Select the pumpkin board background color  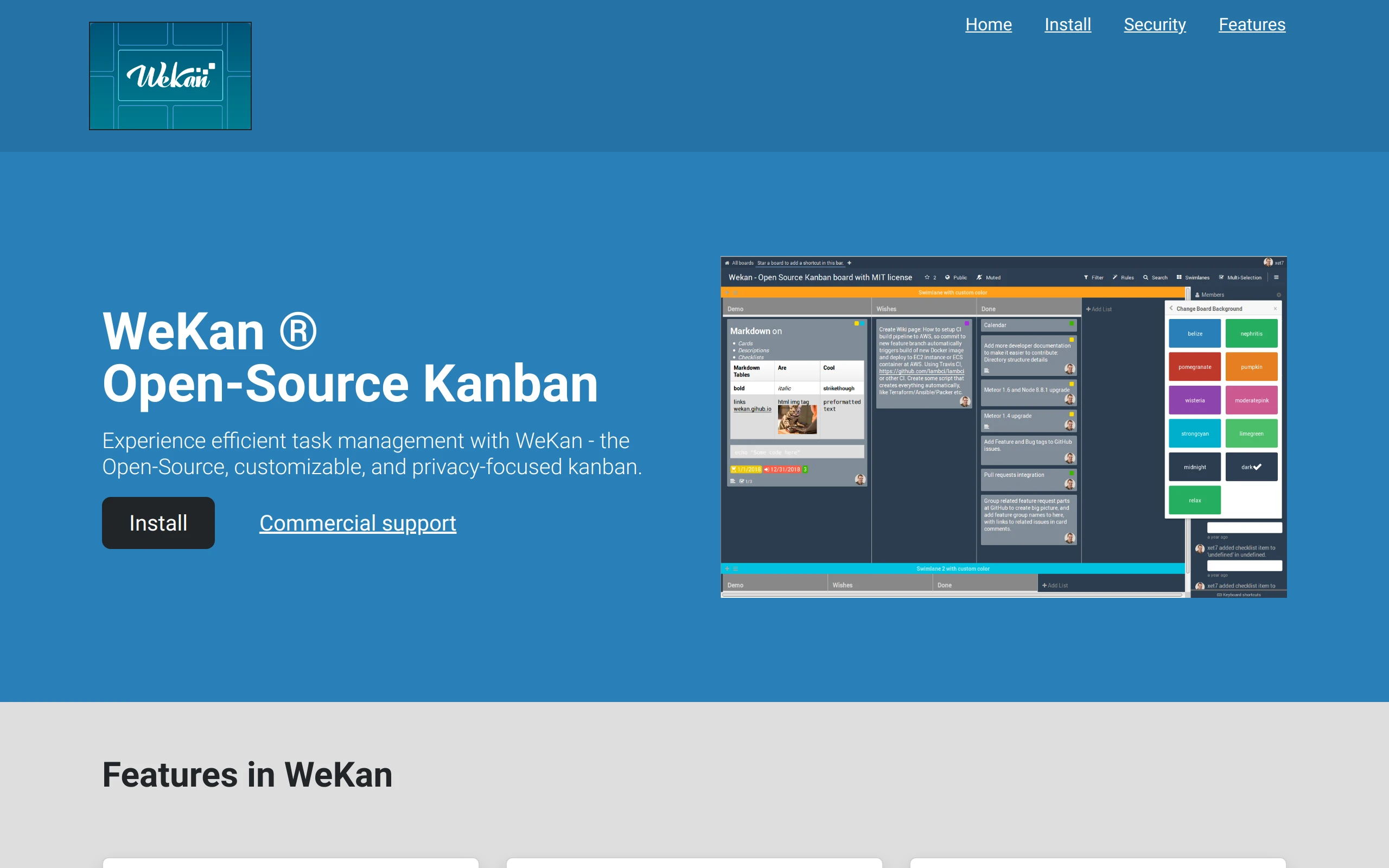point(1252,366)
